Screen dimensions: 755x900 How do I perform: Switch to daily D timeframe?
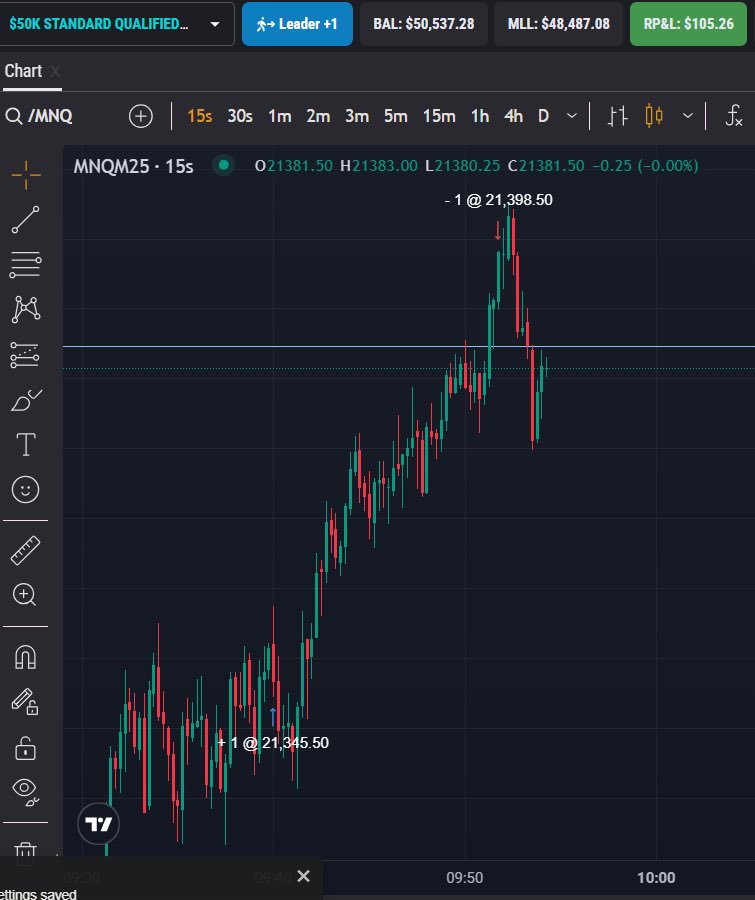(x=543, y=116)
